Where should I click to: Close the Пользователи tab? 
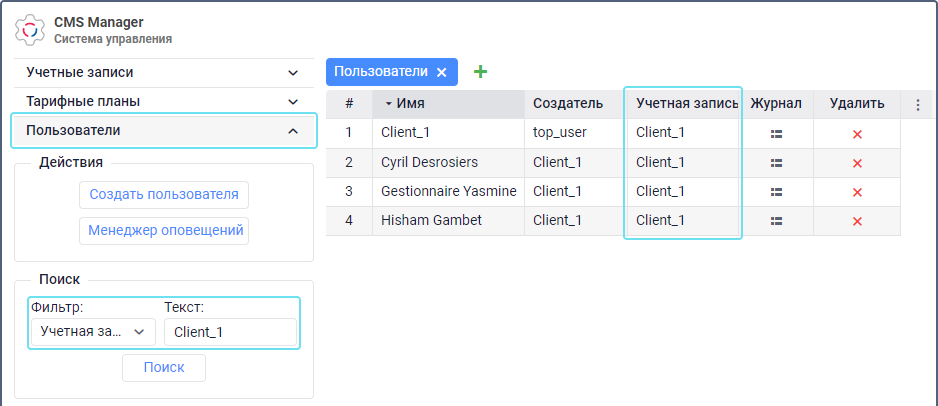(x=441, y=72)
